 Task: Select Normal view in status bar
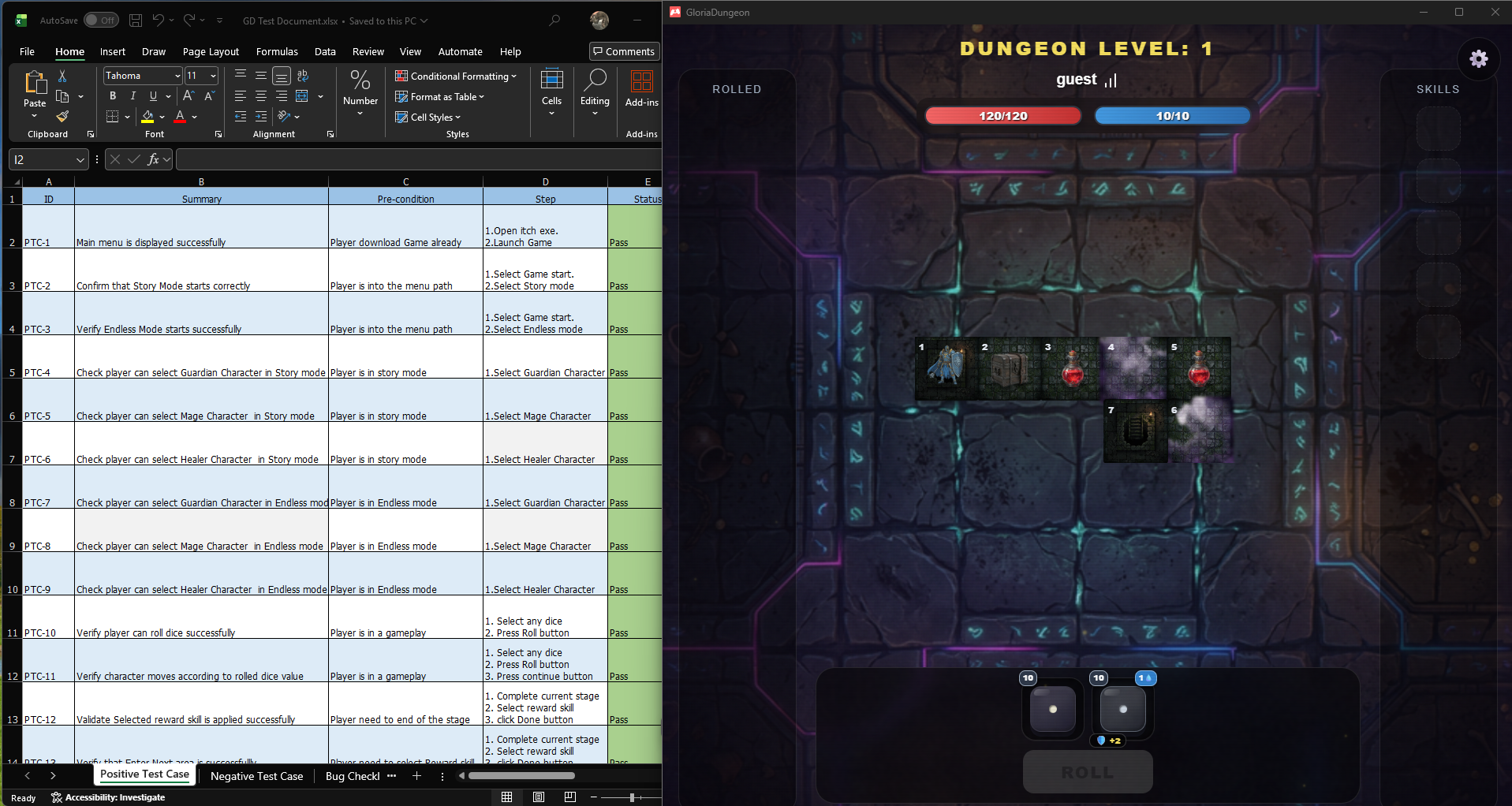coord(507,797)
